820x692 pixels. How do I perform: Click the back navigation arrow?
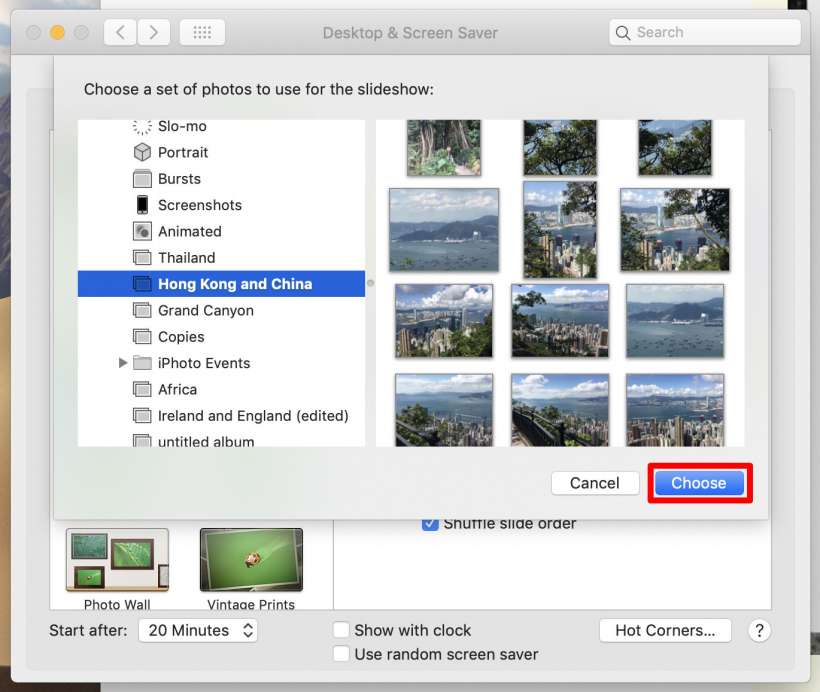click(120, 32)
